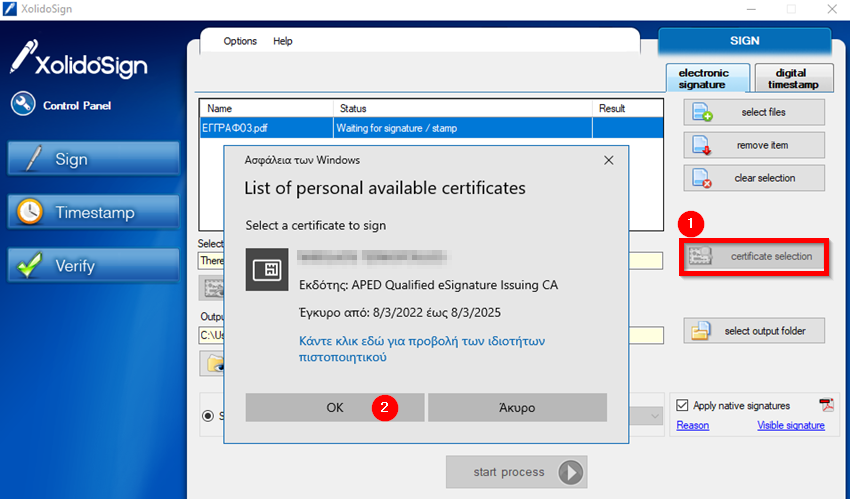Click the XolidoSign logo

coord(79,59)
